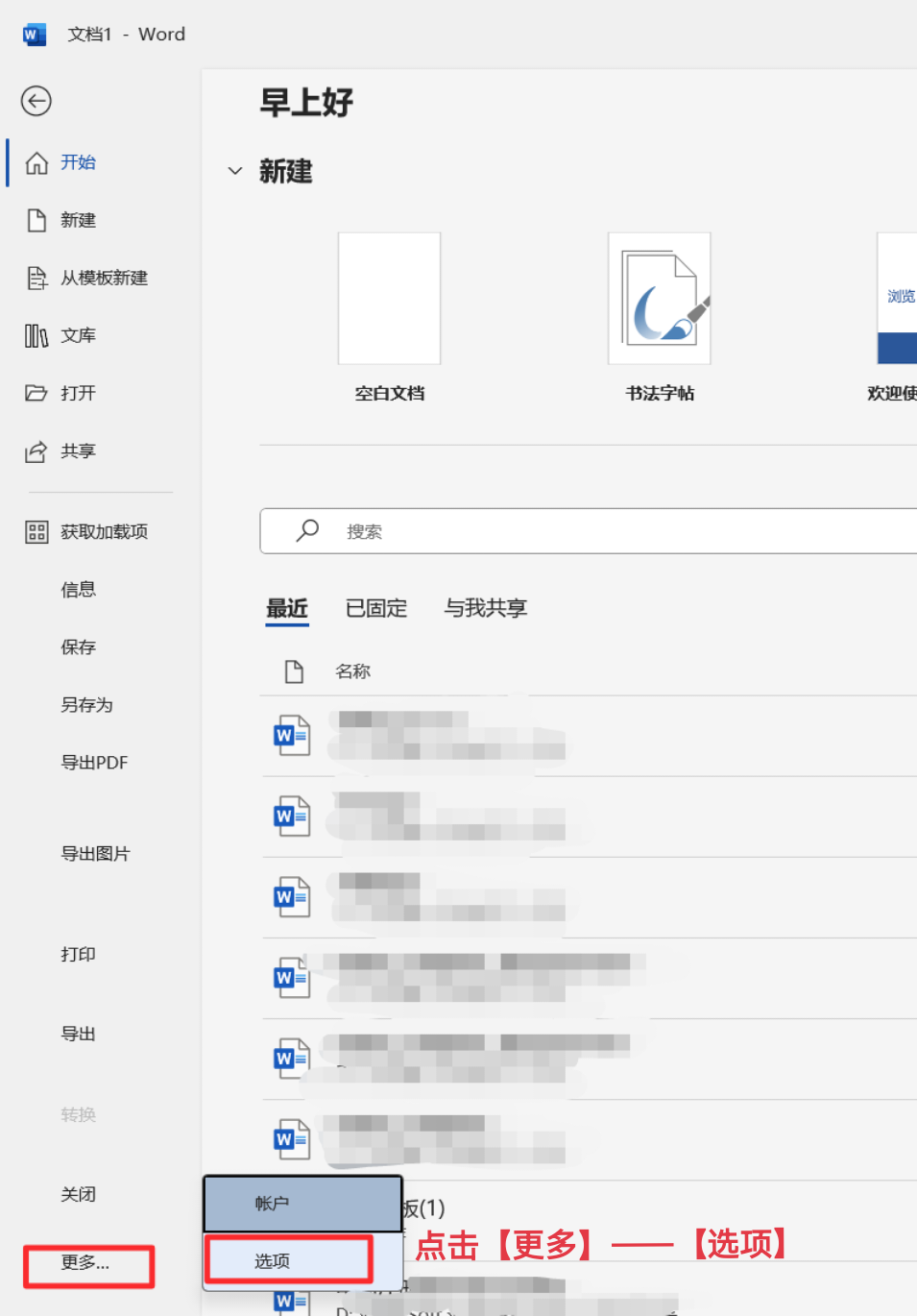Focus the 搜索 search box

click(589, 531)
